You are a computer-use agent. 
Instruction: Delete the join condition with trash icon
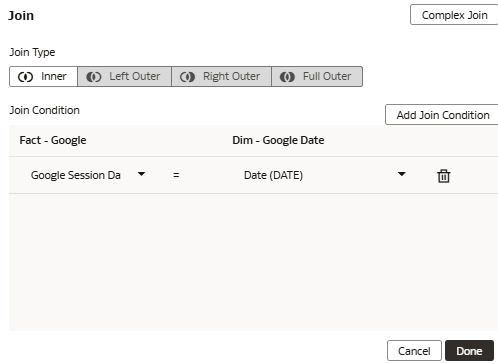point(443,176)
